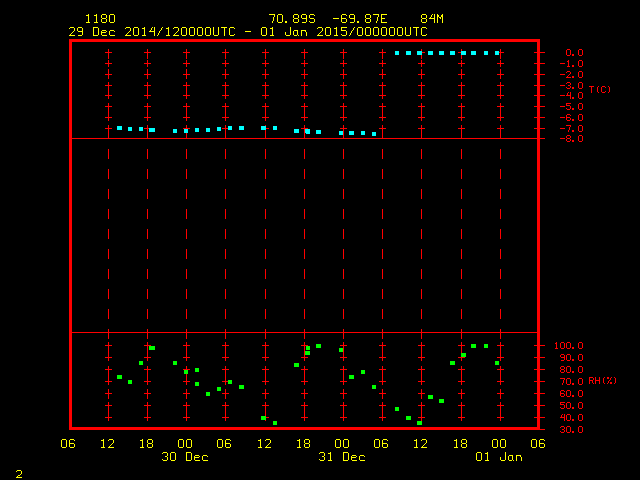The image size is (640, 480).
Task: Click the frame number 2 in corner
Action: tap(19, 472)
